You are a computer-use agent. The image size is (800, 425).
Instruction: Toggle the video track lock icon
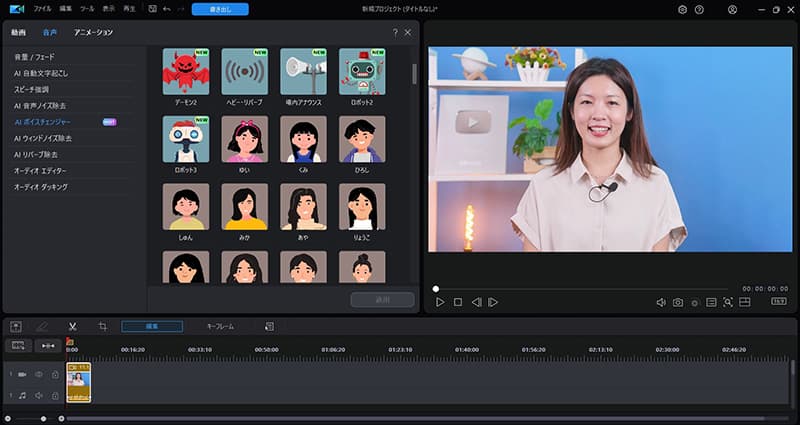[55, 374]
